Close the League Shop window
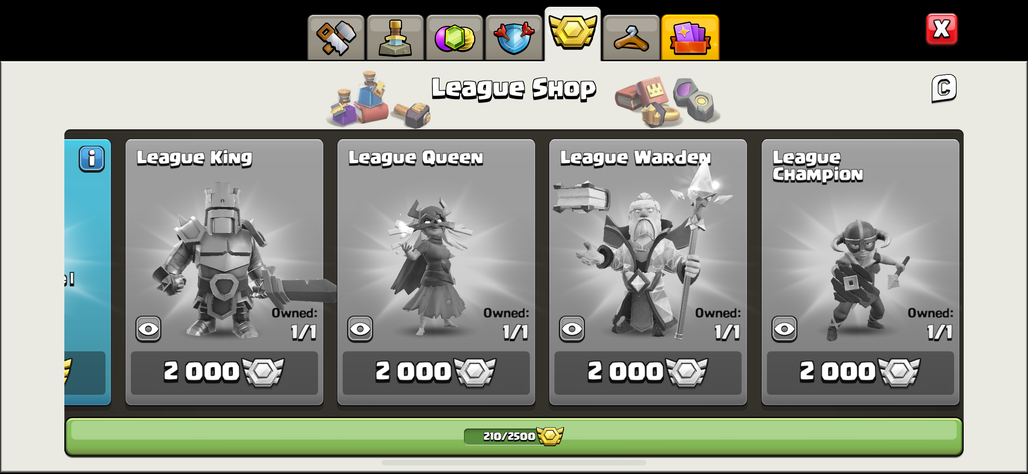The image size is (1028, 474). [x=941, y=29]
